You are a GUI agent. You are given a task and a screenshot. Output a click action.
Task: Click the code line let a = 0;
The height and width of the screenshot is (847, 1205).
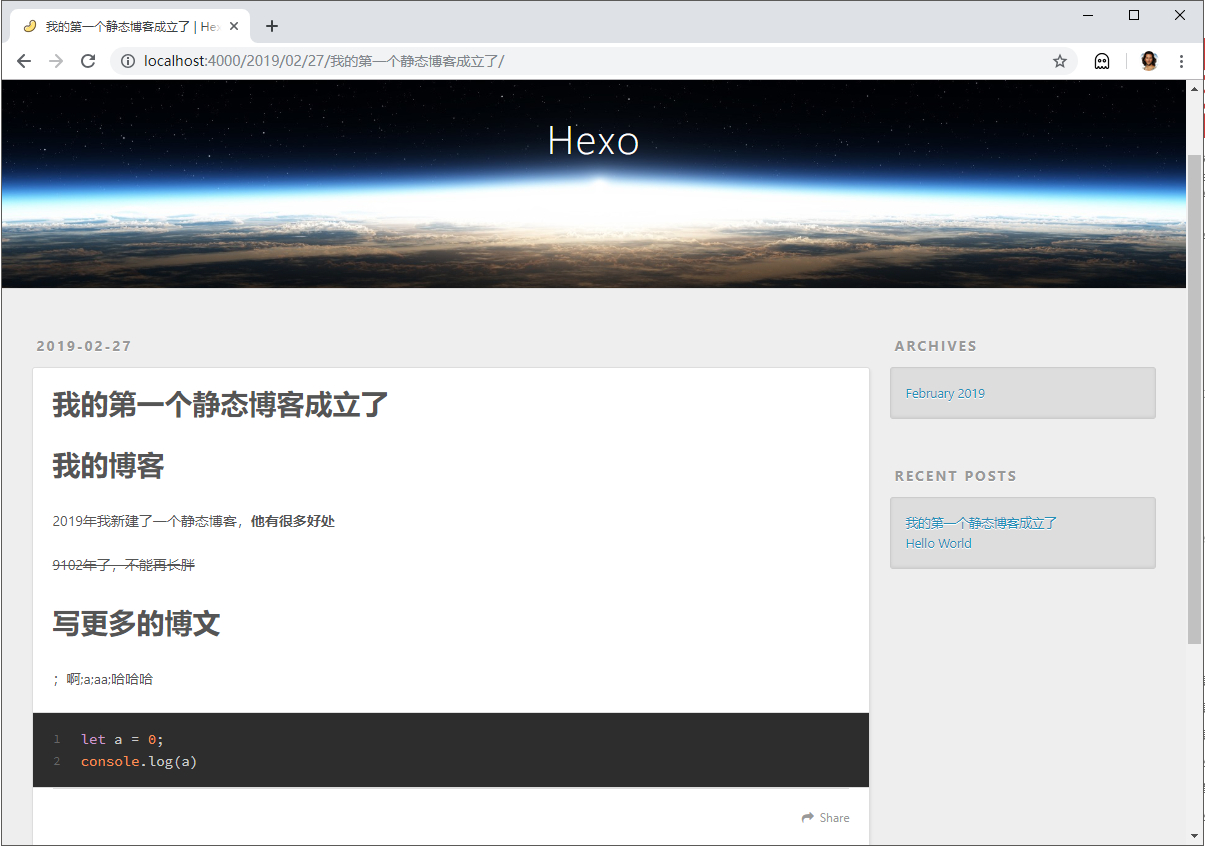click(x=122, y=739)
